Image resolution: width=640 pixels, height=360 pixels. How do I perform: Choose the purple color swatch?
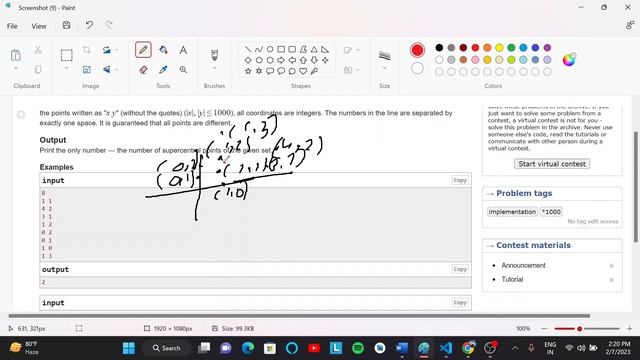point(547,48)
